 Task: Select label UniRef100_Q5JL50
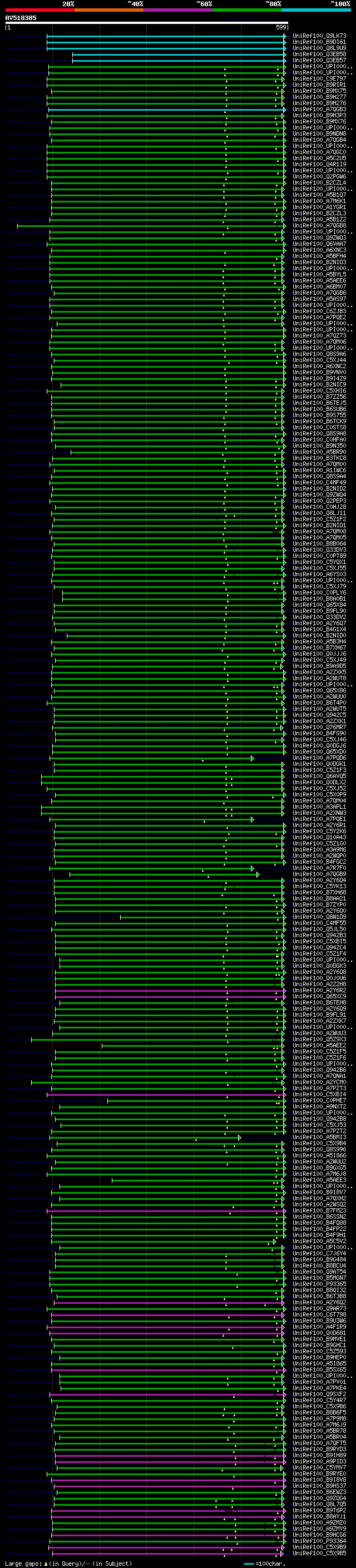click(319, 929)
